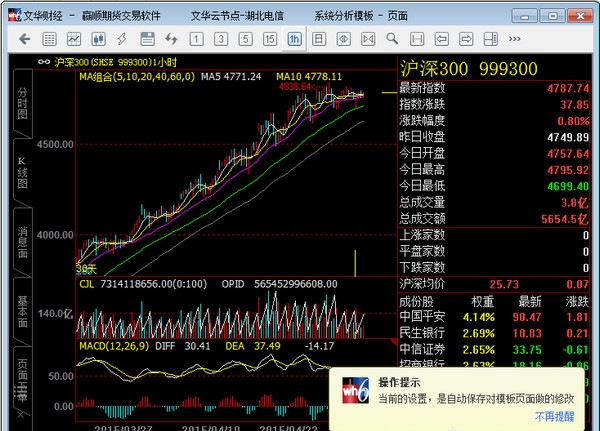Click the 总成交额 value 5654.5亿

pyautogui.click(x=565, y=219)
